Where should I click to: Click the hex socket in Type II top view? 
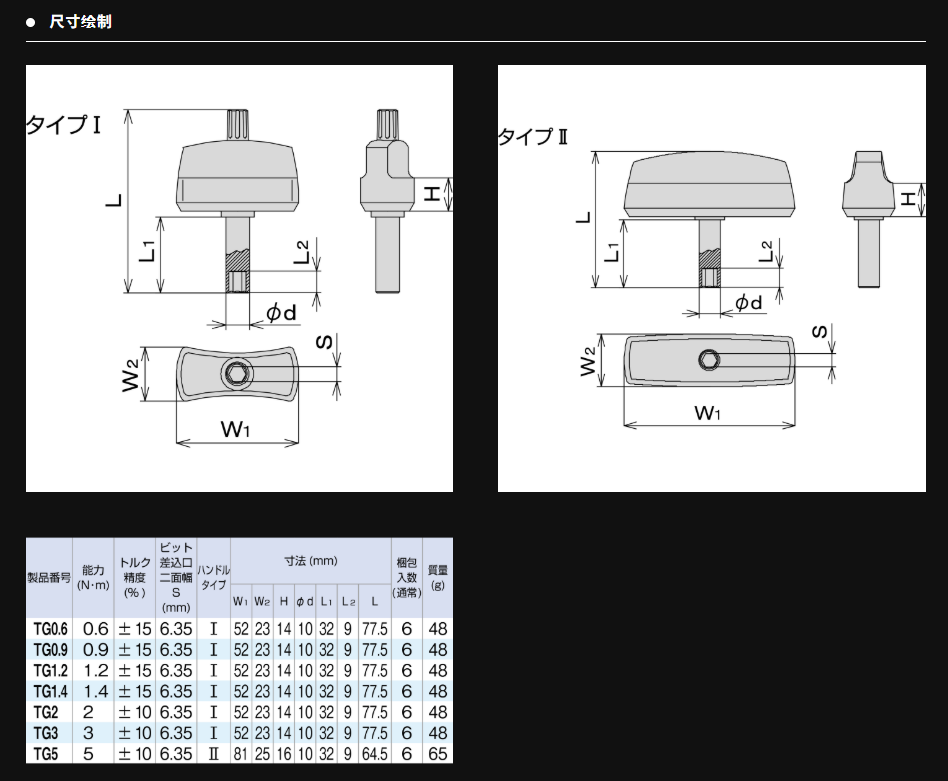[x=709, y=359]
